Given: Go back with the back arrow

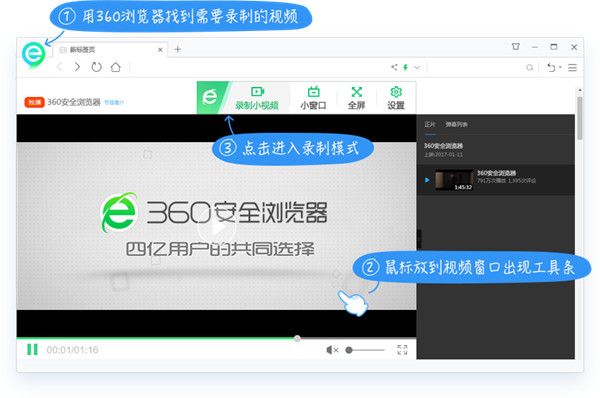Looking at the screenshot, I should (x=60, y=67).
